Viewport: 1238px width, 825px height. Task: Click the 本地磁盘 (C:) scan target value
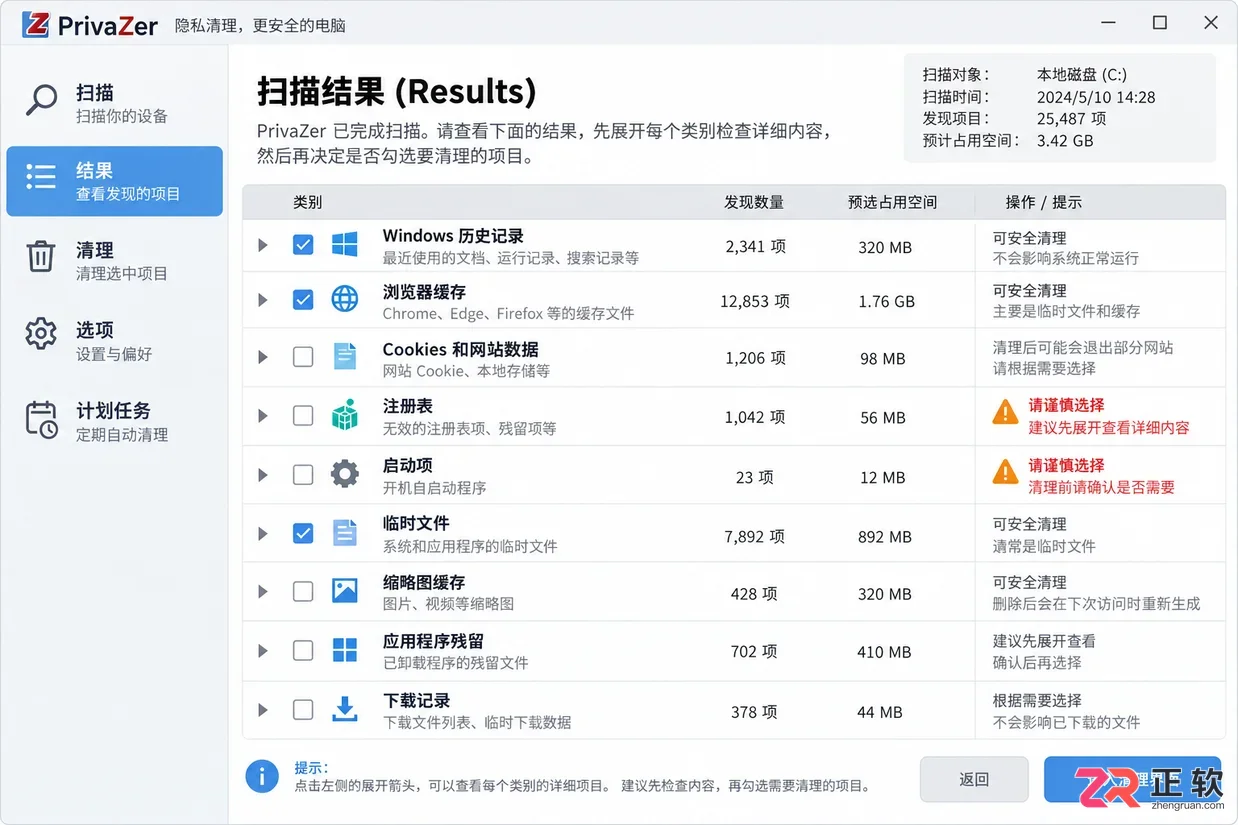(1082, 75)
